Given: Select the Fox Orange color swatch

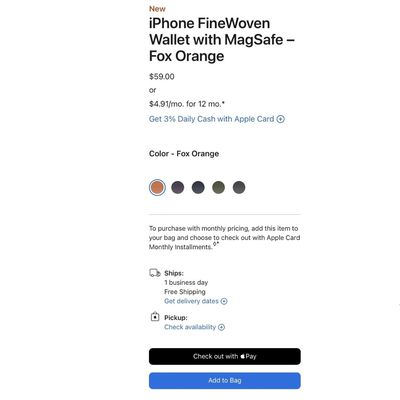Looking at the screenshot, I should pyautogui.click(x=157, y=187).
